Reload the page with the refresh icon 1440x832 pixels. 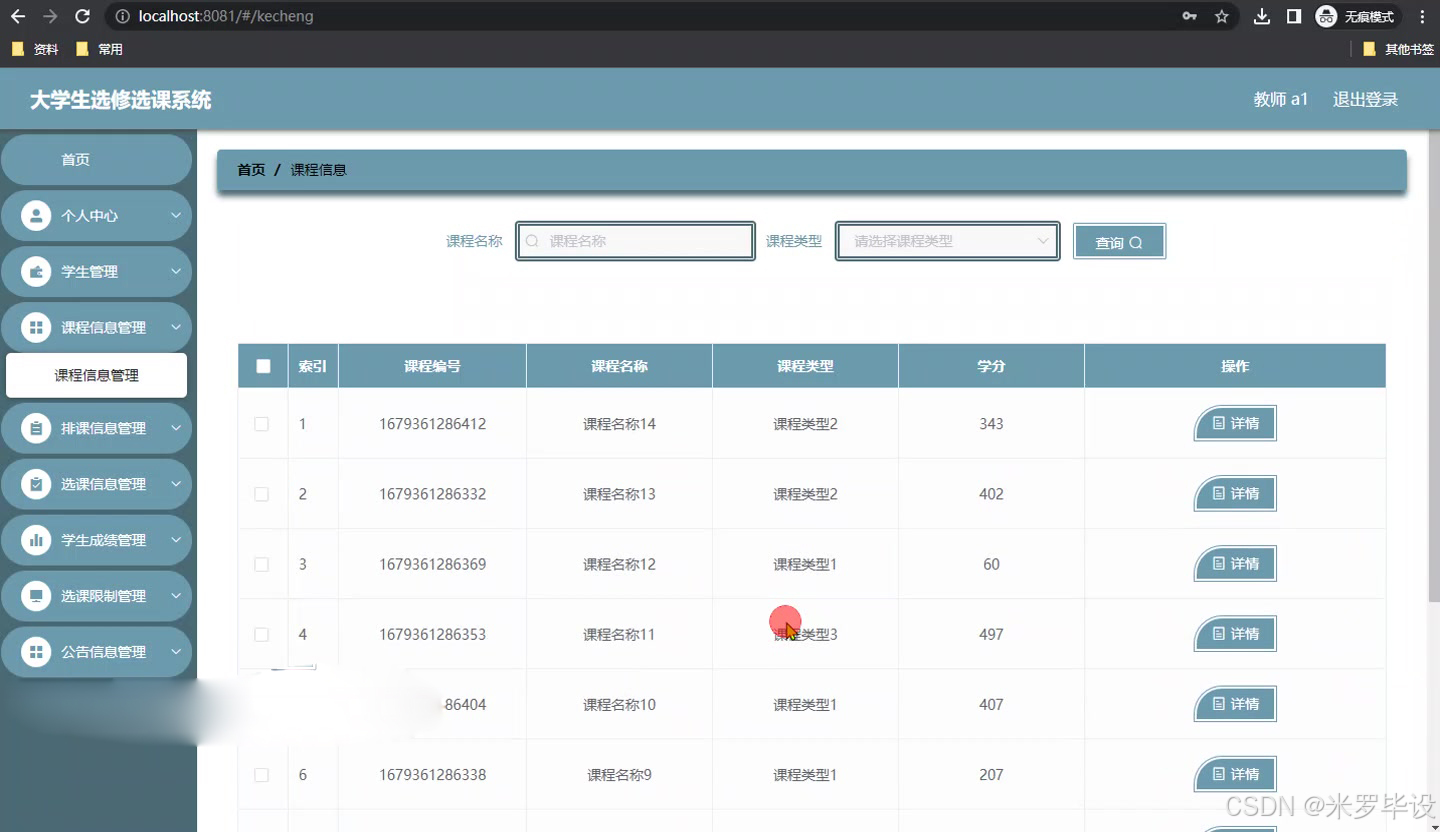coord(83,16)
